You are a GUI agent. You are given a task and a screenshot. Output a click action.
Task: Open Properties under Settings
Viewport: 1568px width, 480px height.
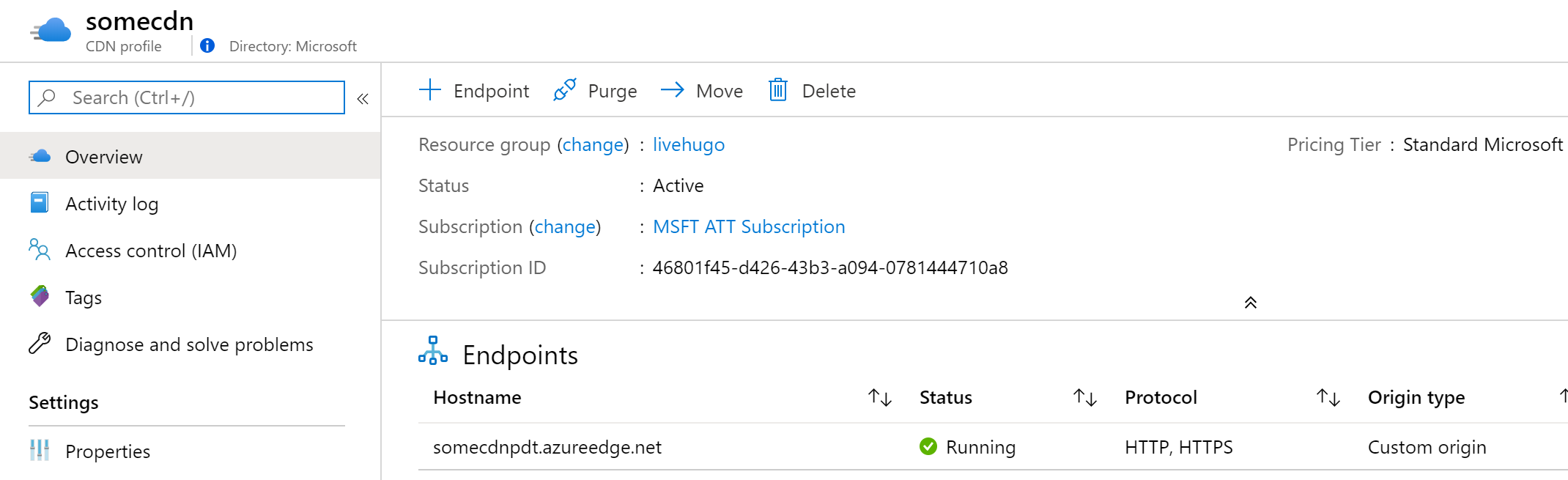point(107,451)
